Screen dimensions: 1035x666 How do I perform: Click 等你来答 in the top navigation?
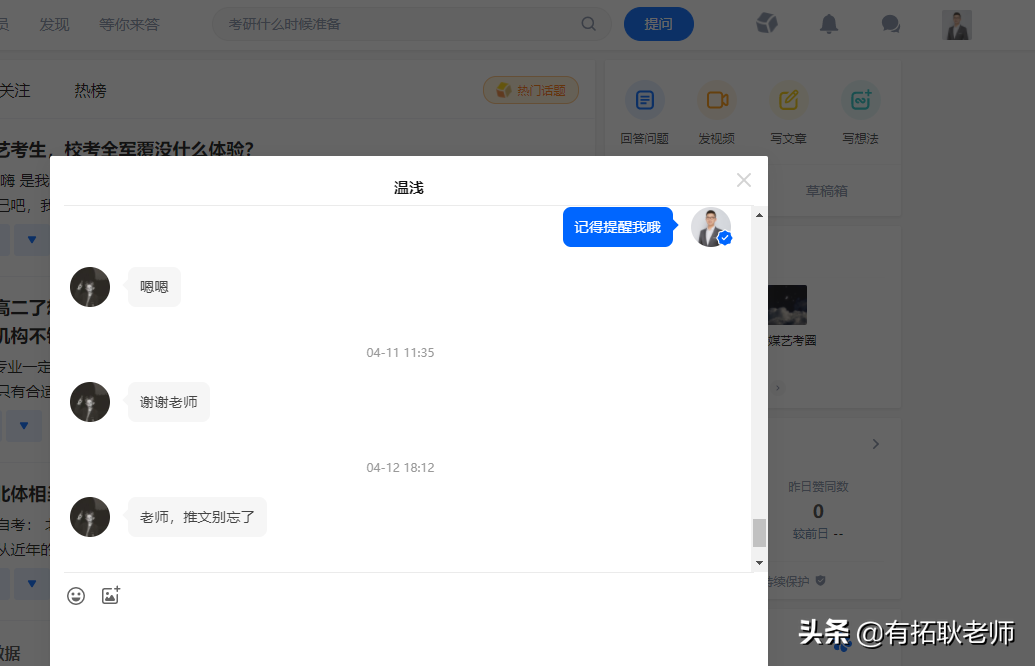pyautogui.click(x=130, y=23)
